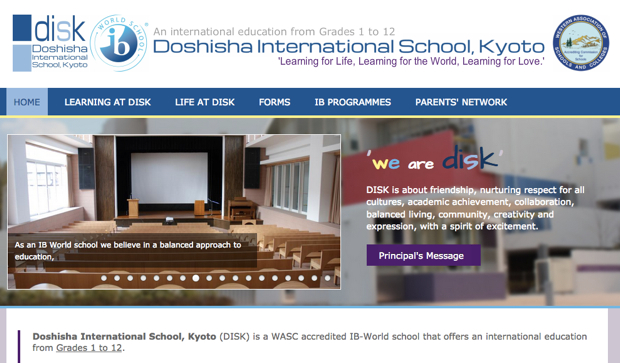
Task: Open the IB Programmes menu
Action: tap(353, 102)
